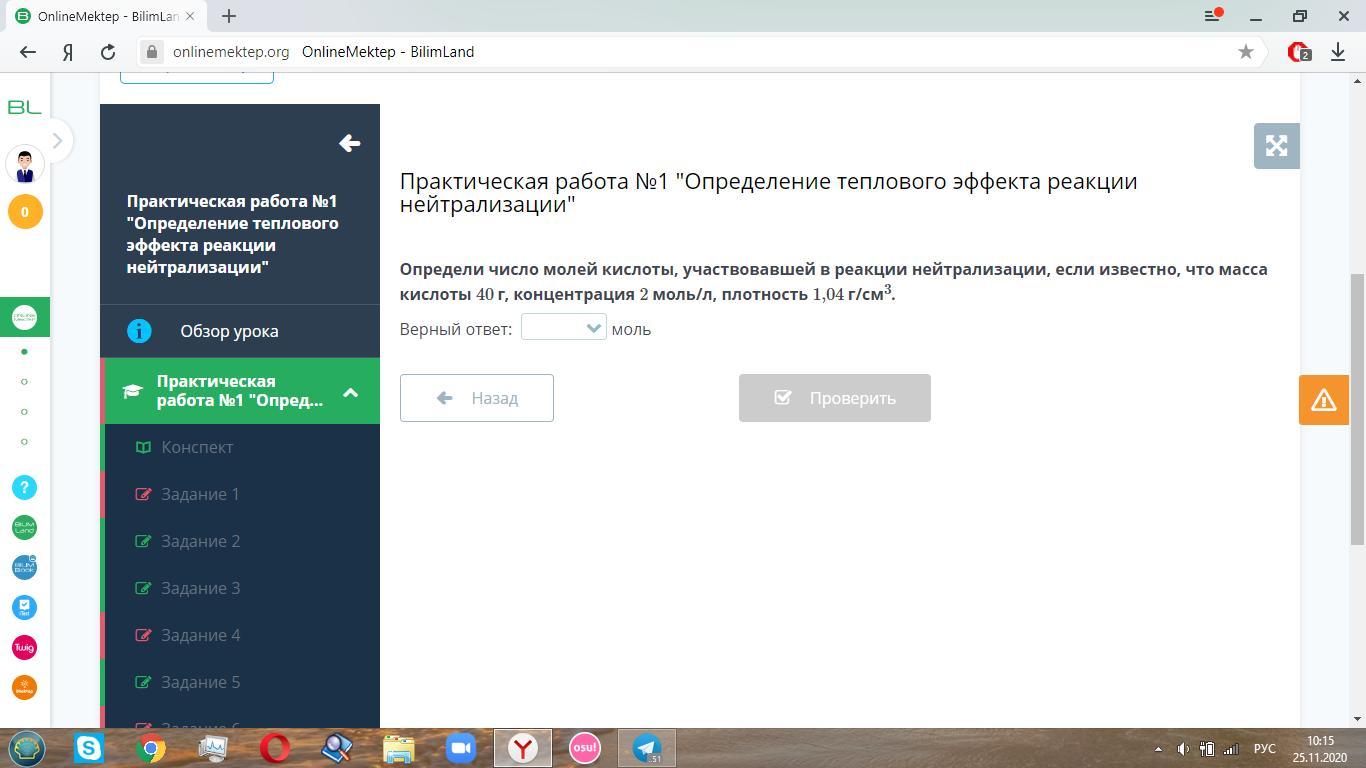Open Chrome from the taskbar
1366x768 pixels.
click(151, 748)
